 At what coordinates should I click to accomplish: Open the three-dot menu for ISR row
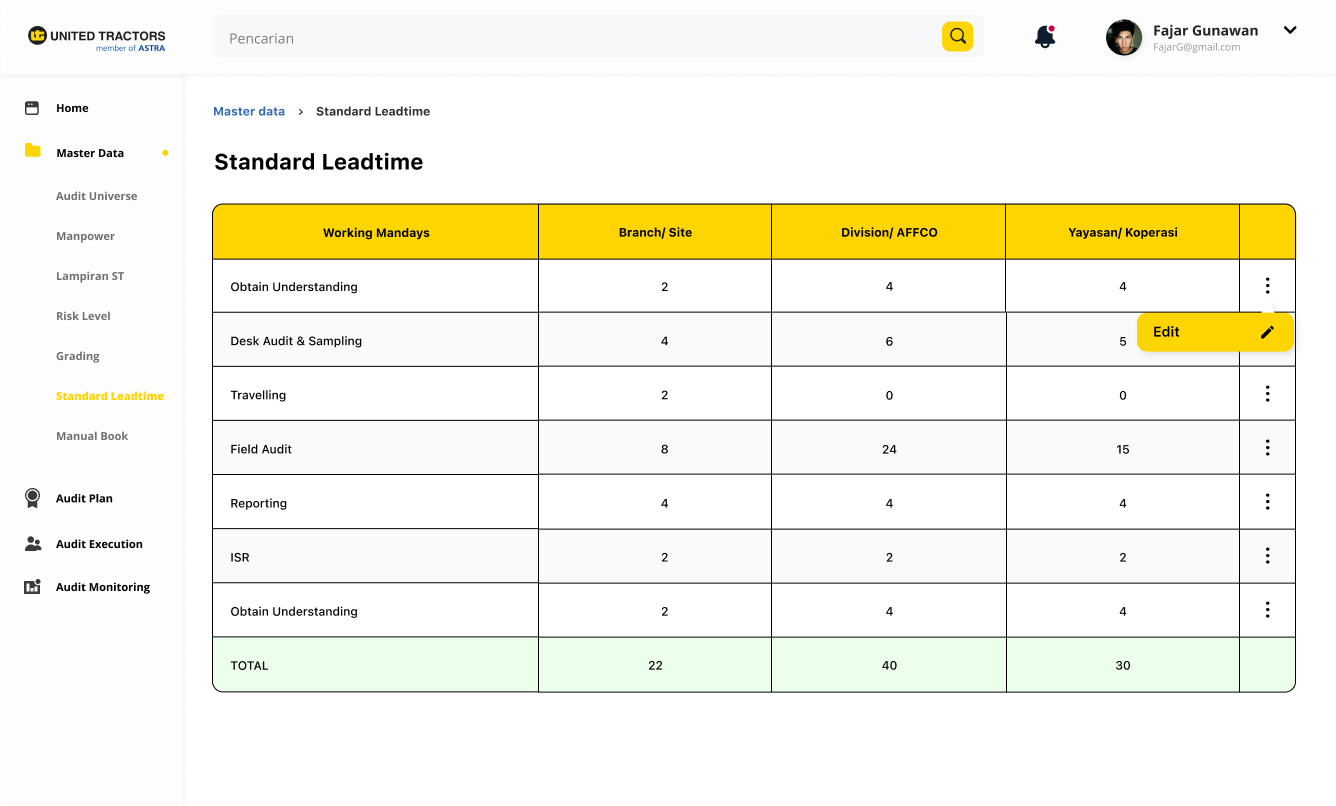point(1267,556)
